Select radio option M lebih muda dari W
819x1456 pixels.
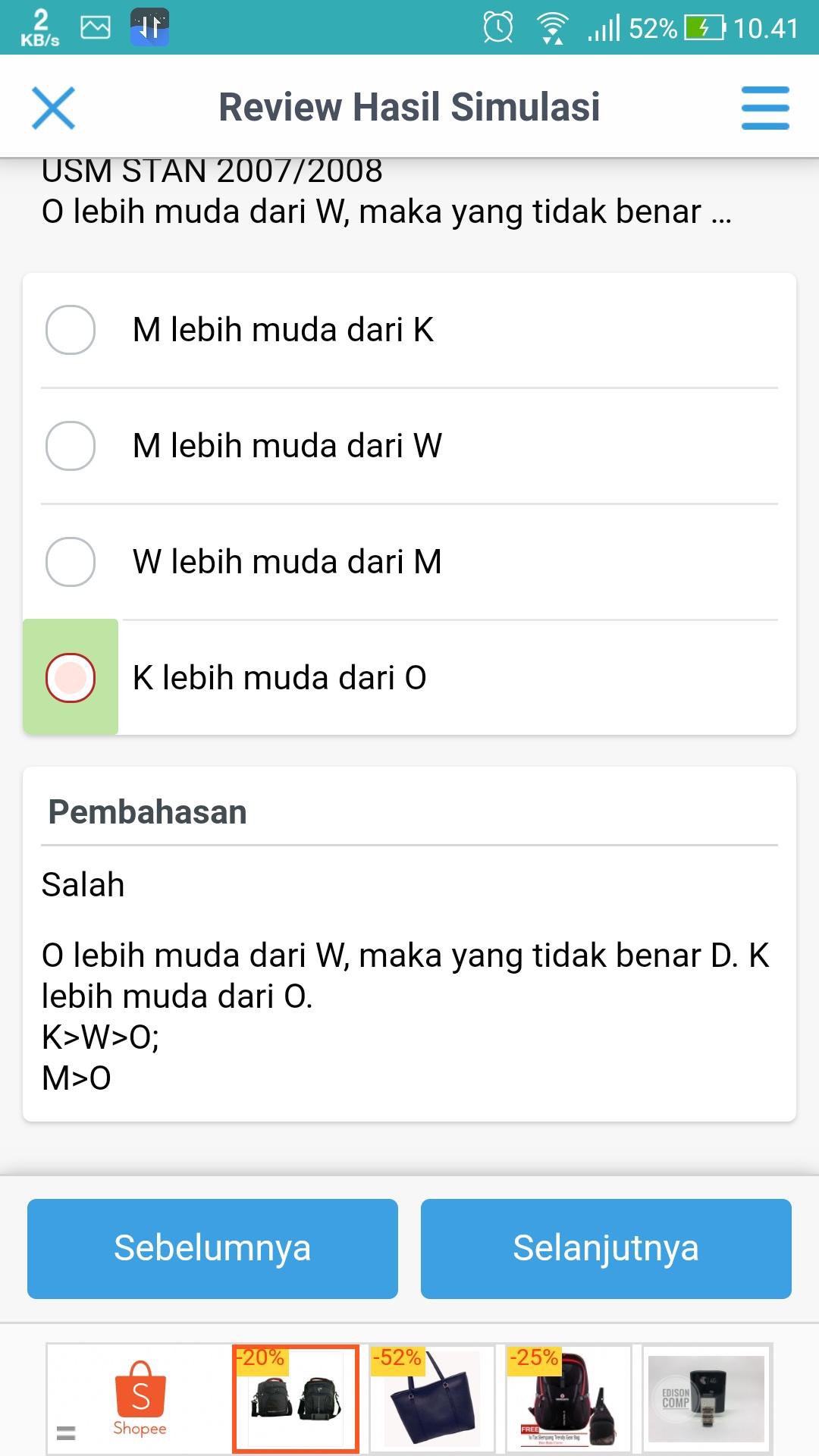[x=71, y=446]
